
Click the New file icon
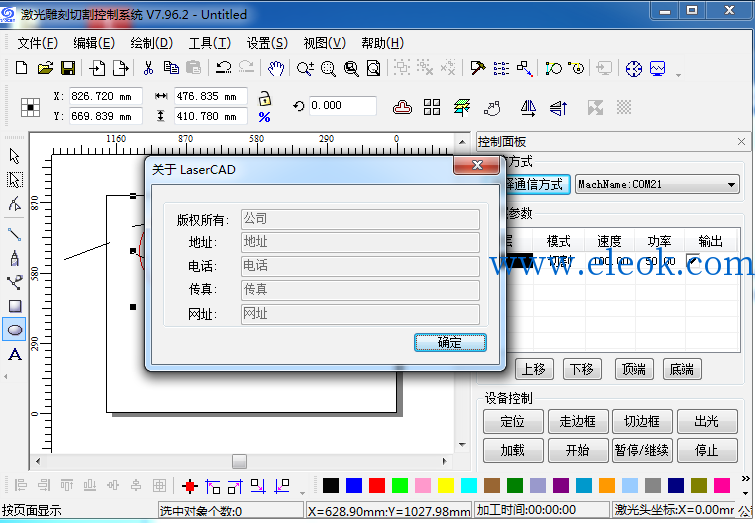point(21,68)
